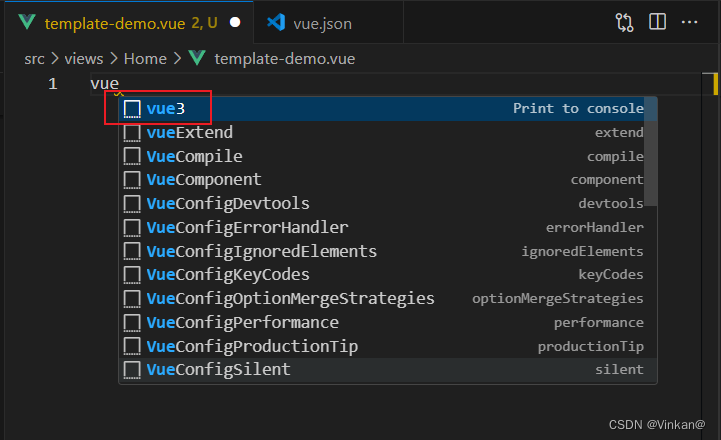This screenshot has width=721, height=440.
Task: Click the VS Code icon on vue.json tab
Action: [276, 23]
